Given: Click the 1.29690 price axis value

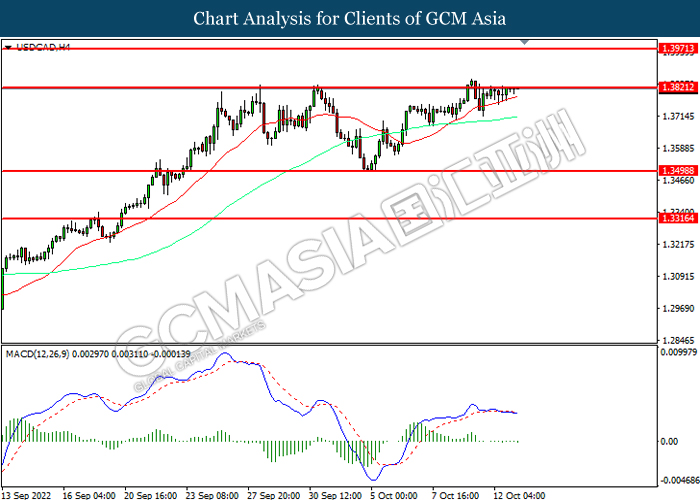Looking at the screenshot, I should point(679,308).
